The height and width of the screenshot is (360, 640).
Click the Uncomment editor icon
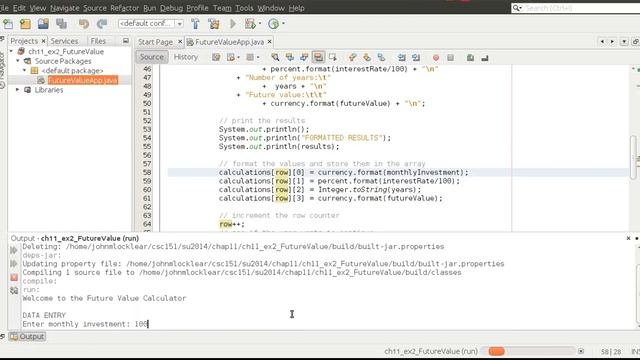click(485, 58)
